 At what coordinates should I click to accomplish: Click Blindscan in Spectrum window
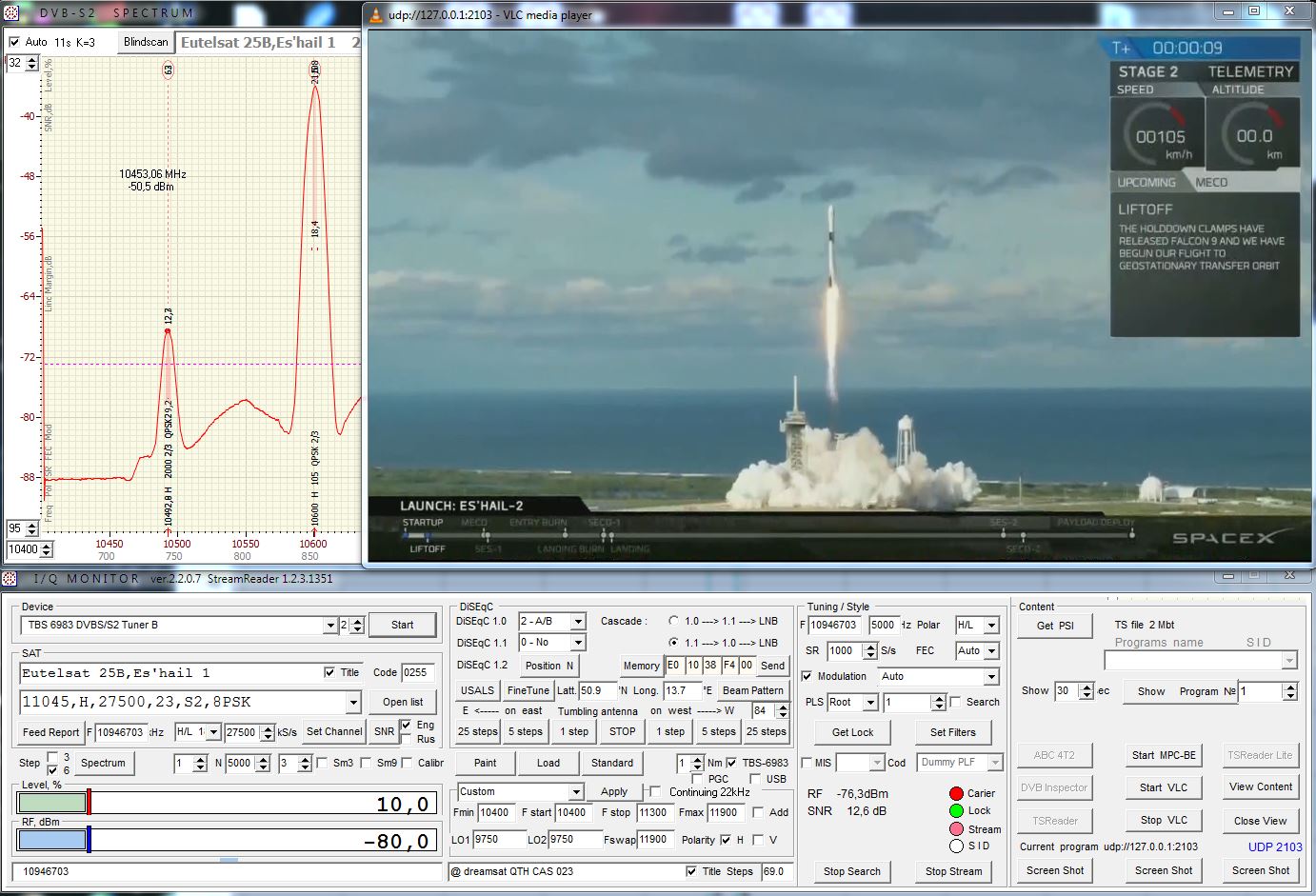[146, 42]
